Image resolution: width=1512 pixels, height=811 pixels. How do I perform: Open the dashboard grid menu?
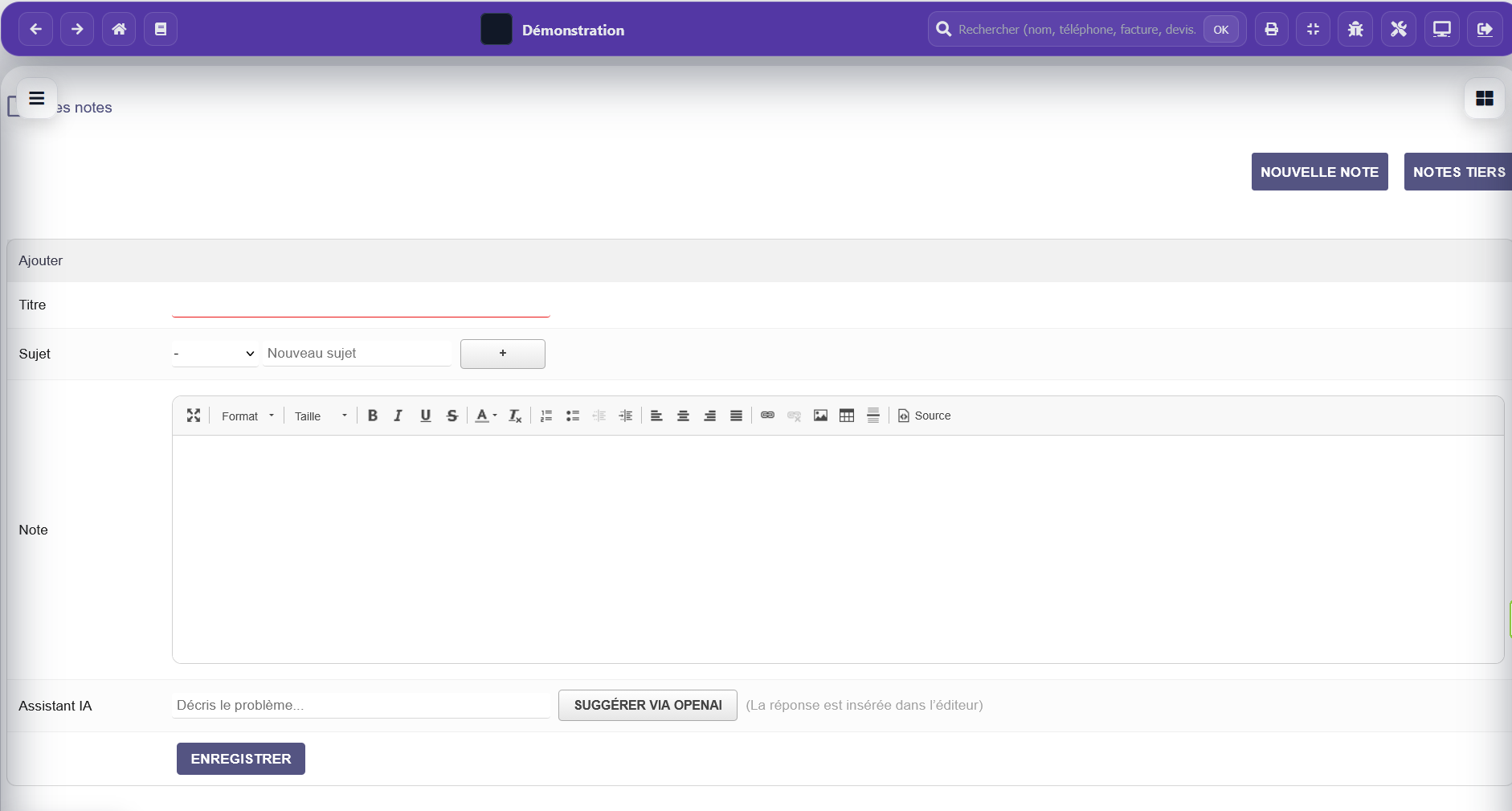[x=1484, y=98]
